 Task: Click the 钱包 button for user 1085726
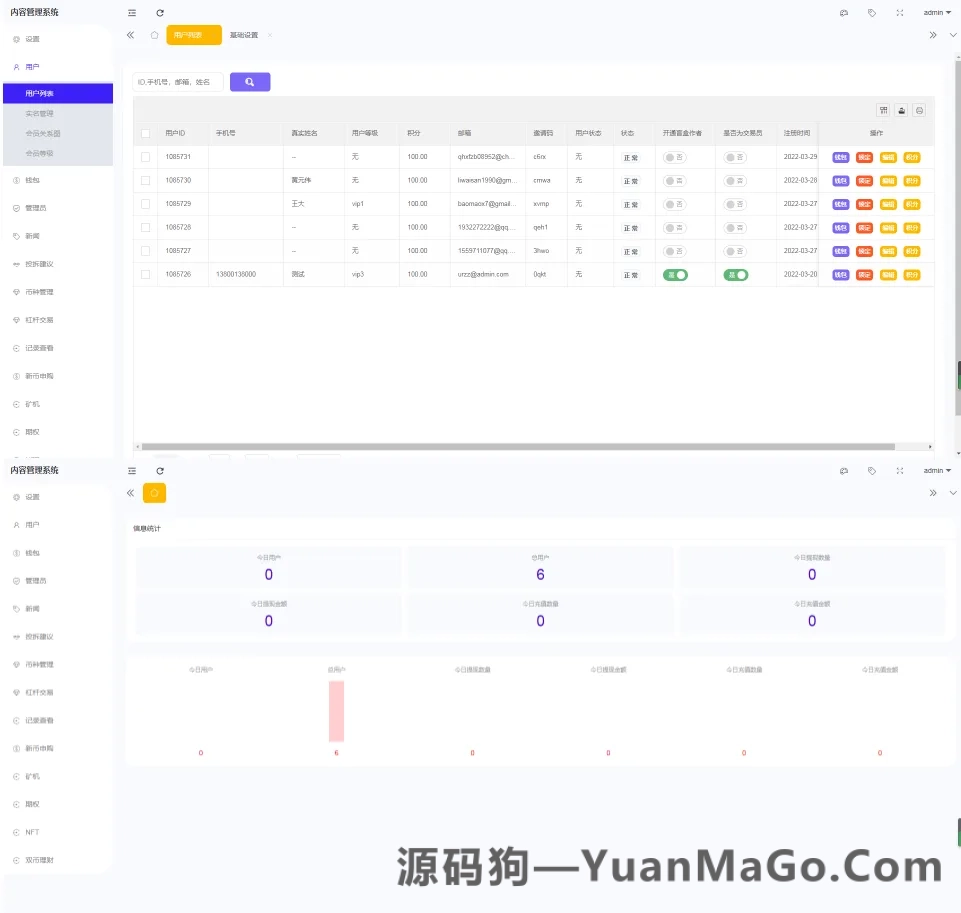coord(840,274)
